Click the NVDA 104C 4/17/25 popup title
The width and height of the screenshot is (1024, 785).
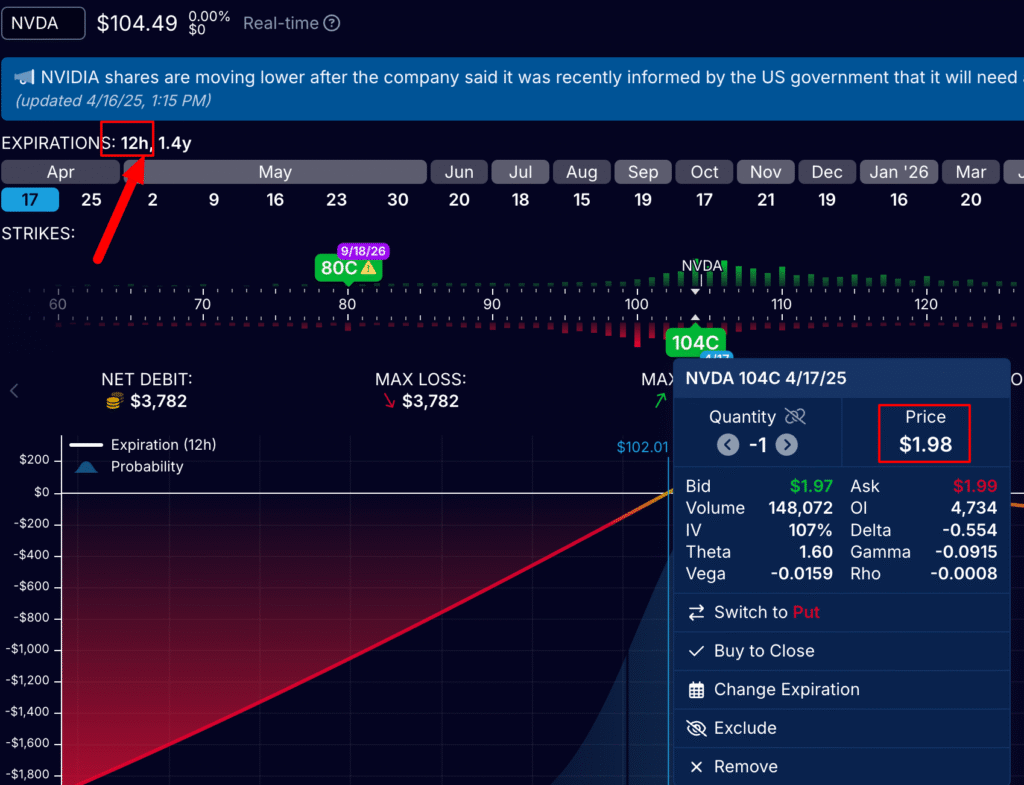(765, 378)
